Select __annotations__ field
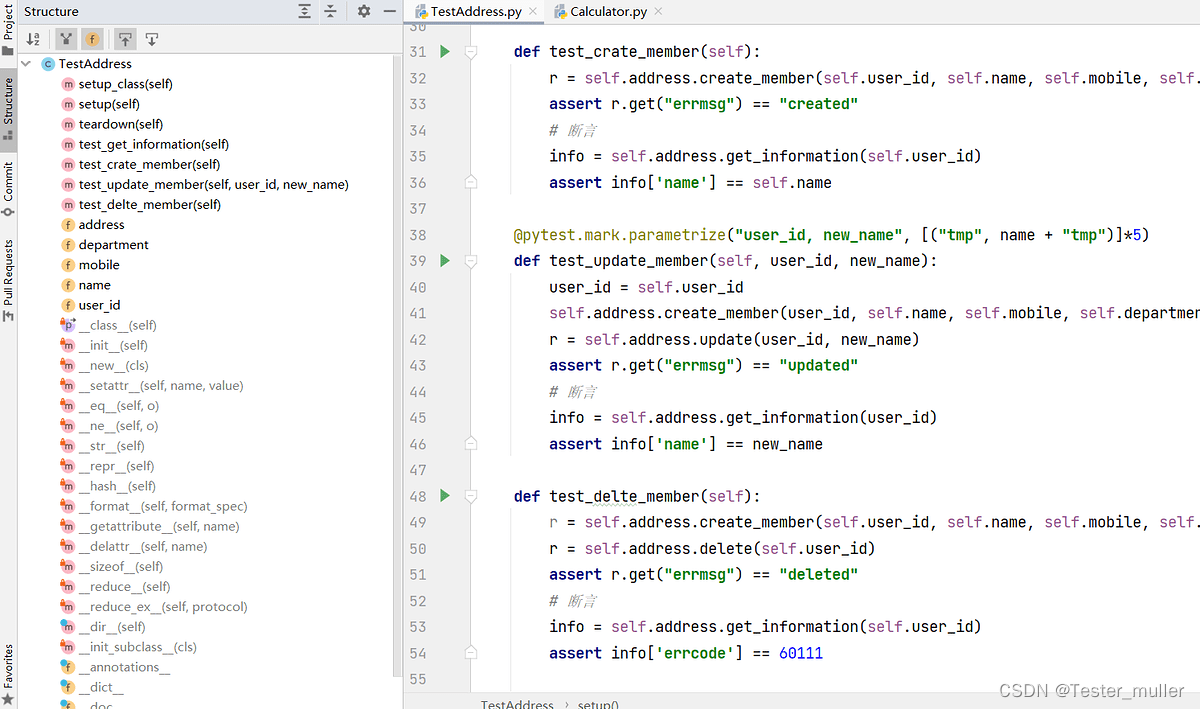This screenshot has width=1200, height=709. (124, 666)
